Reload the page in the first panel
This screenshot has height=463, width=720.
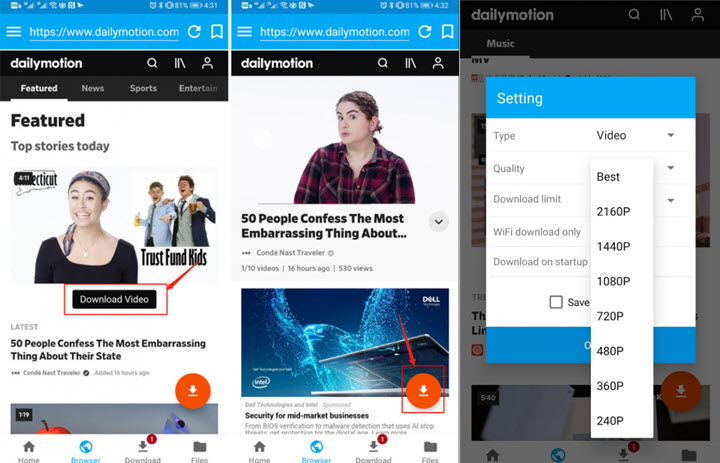pyautogui.click(x=194, y=32)
